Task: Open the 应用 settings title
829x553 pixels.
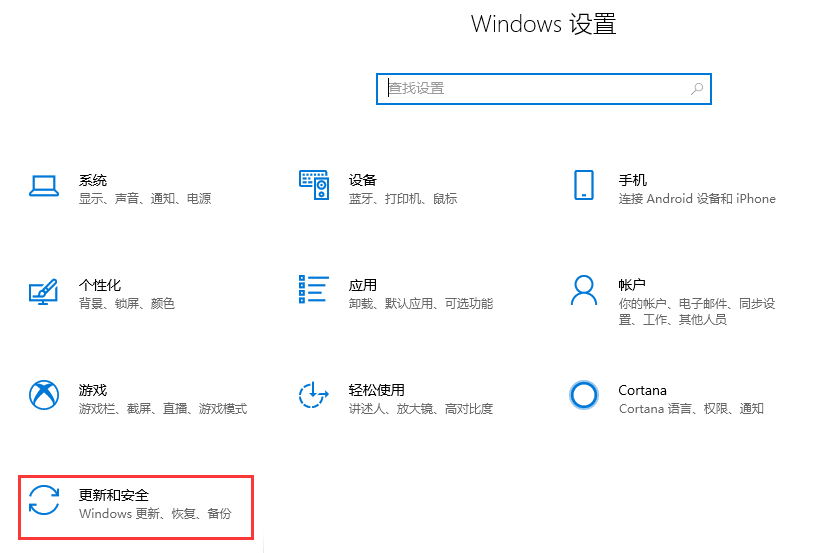Action: [363, 285]
